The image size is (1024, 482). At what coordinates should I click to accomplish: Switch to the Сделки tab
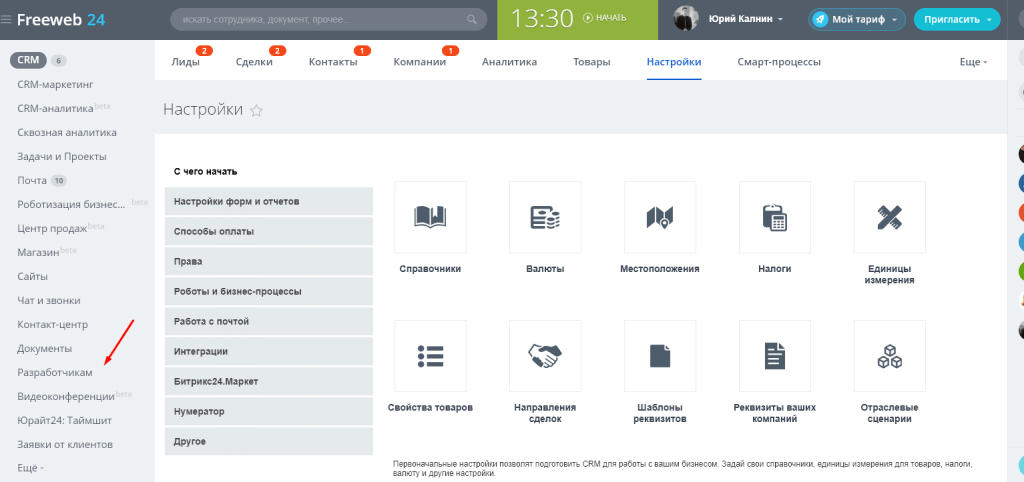pos(254,62)
